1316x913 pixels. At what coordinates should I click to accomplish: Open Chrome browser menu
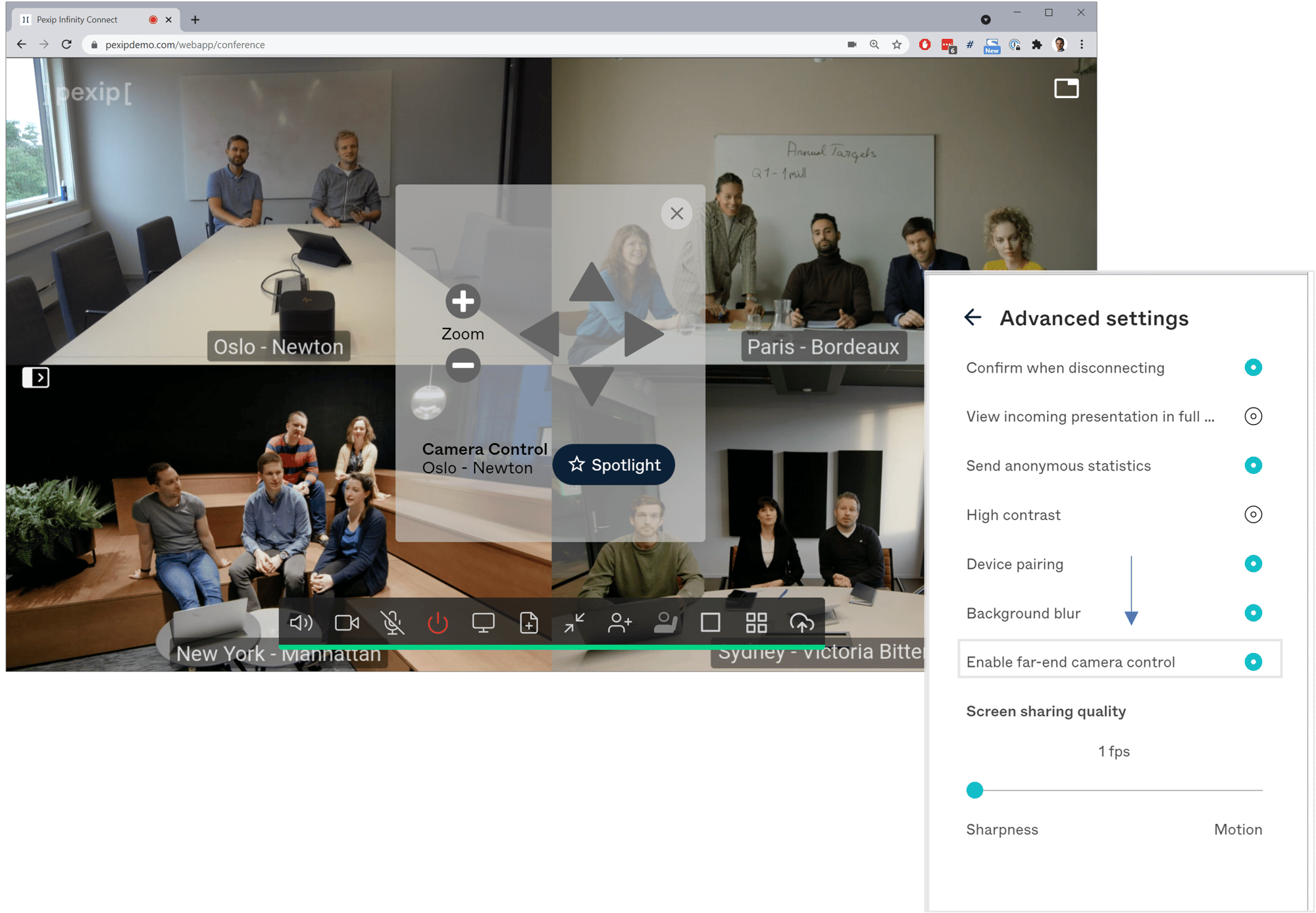click(1081, 44)
